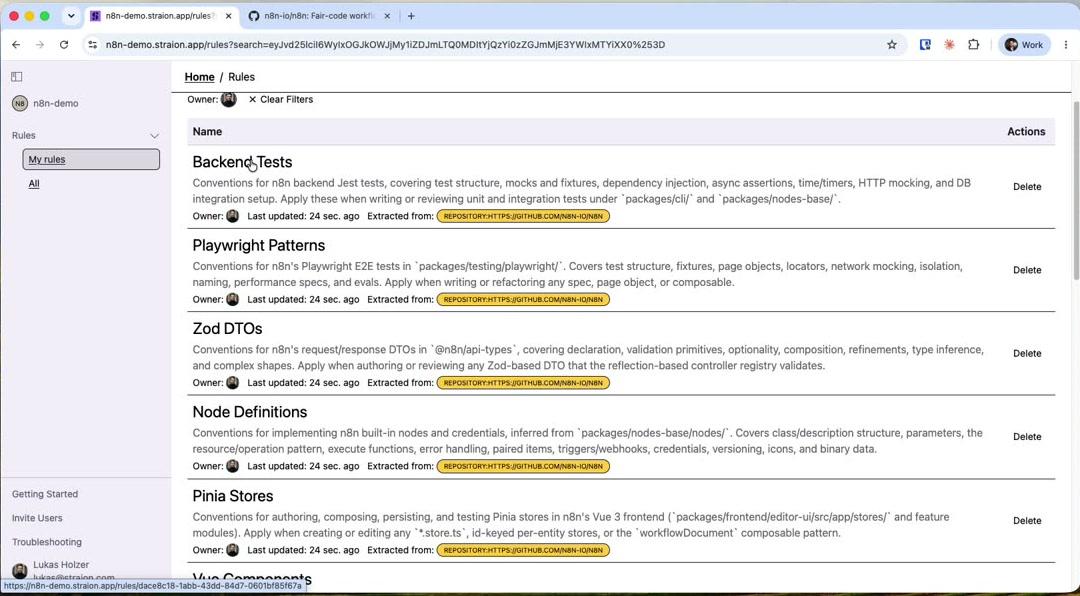Screen dimensions: 1080x596
Task: Delete the Node Definitions rule
Action: point(1027,437)
